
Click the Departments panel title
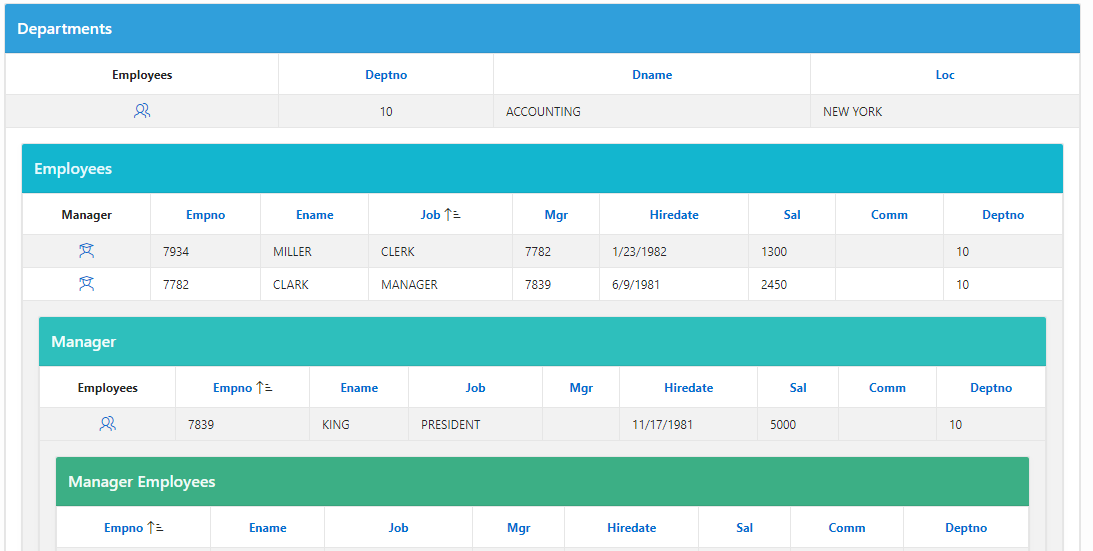tap(64, 29)
